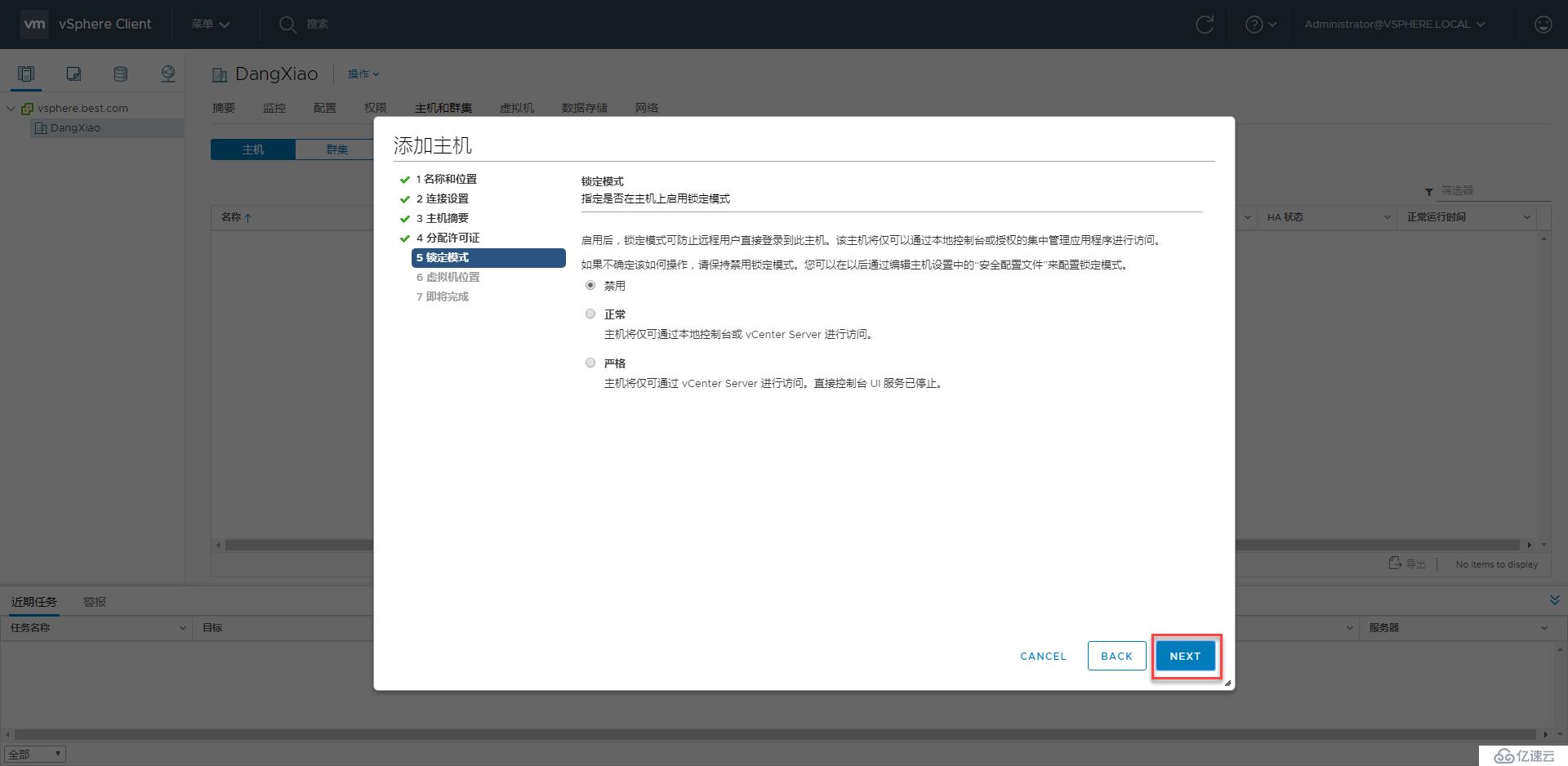
Task: Click the vm logo in header
Action: coord(34,24)
